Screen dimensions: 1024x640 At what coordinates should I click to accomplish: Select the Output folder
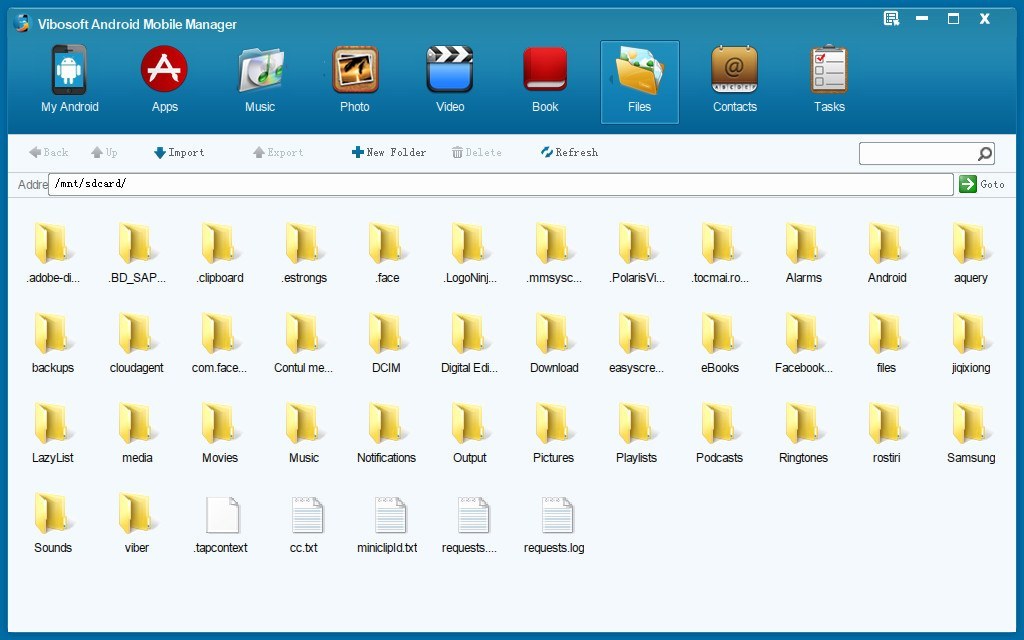(470, 434)
